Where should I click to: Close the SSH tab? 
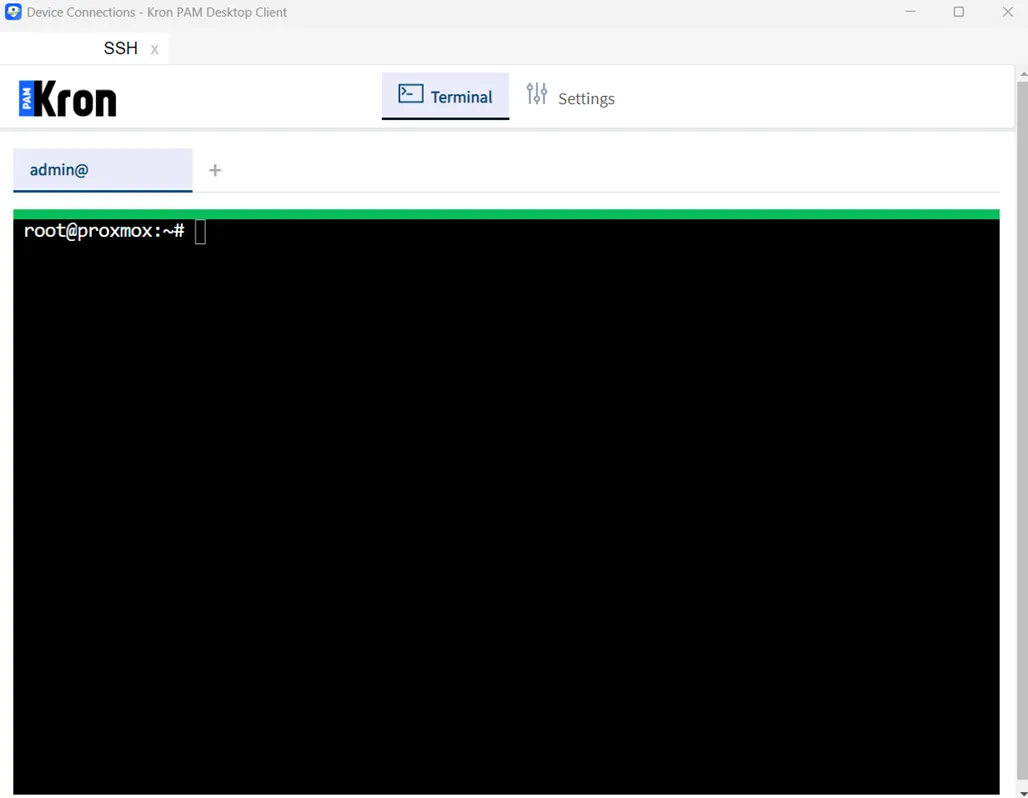pos(154,49)
